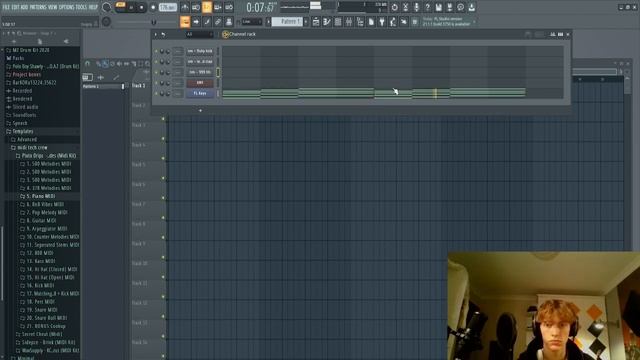Click the reel logo beside Channel rack title
The height and width of the screenshot is (360, 640).
point(225,34)
